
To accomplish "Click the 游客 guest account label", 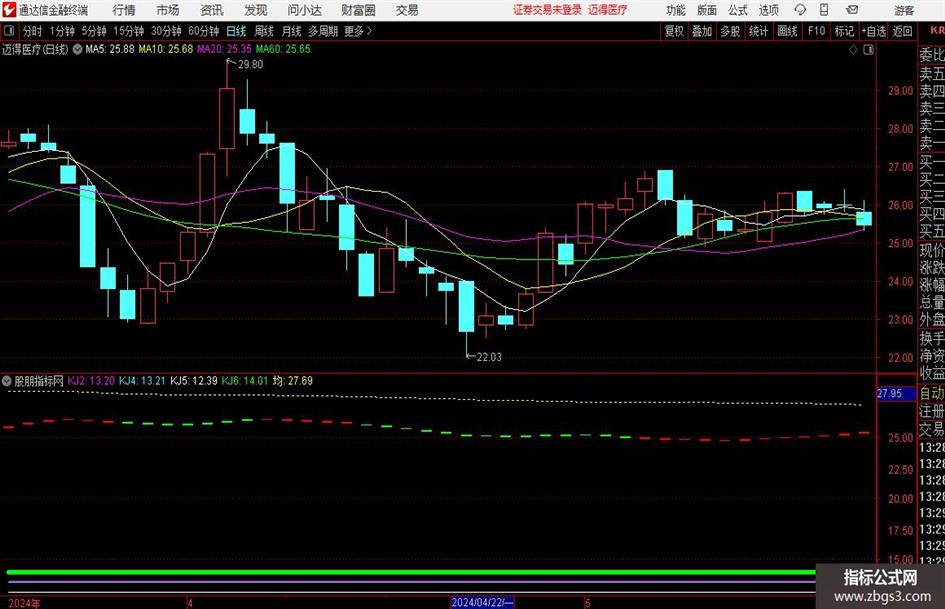I will [903, 10].
